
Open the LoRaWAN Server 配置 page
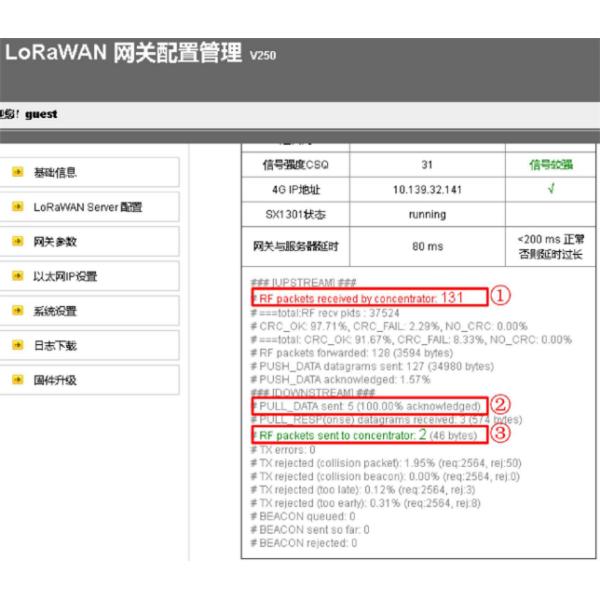[88, 207]
